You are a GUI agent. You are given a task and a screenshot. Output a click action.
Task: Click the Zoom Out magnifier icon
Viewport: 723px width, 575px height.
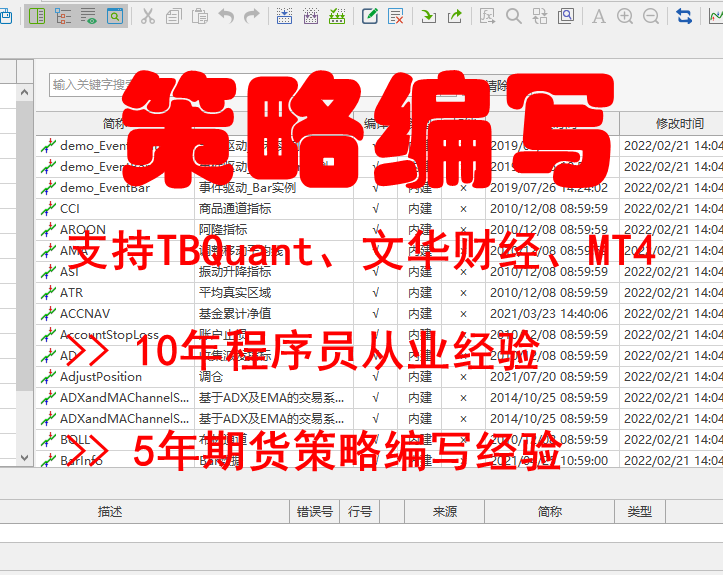pos(651,16)
